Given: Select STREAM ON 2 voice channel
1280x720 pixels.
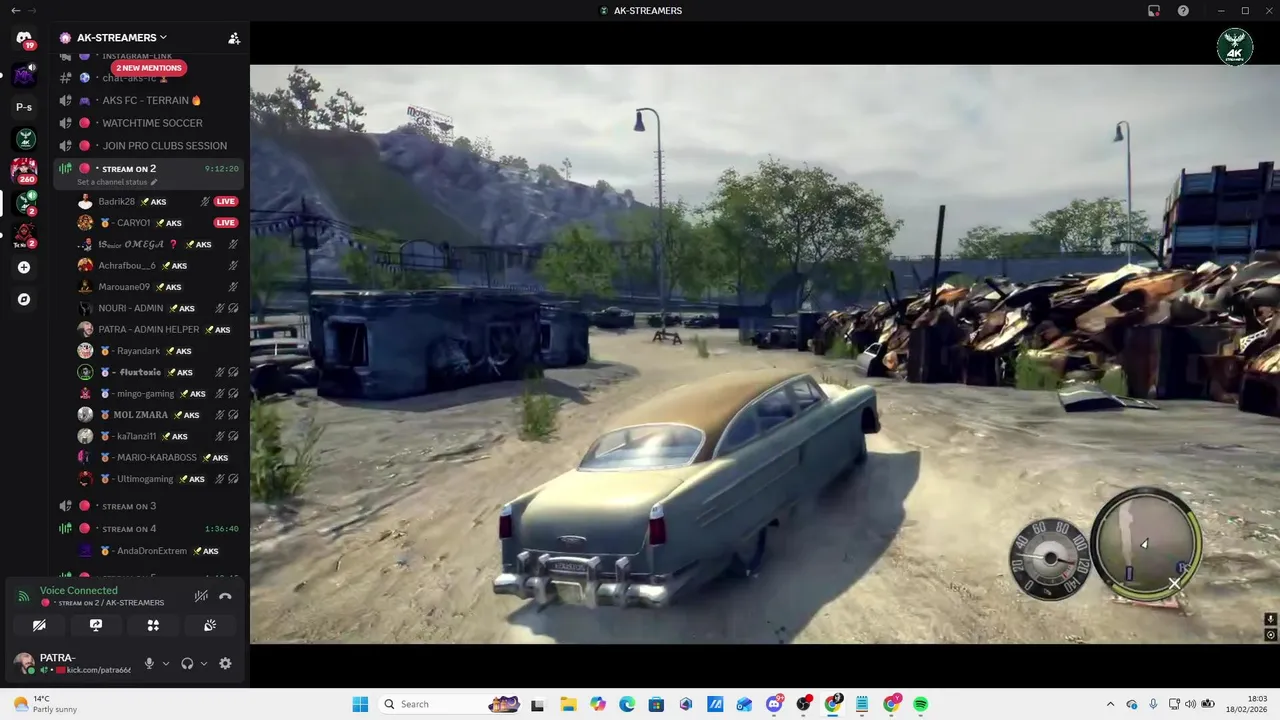Looking at the screenshot, I should (150, 169).
